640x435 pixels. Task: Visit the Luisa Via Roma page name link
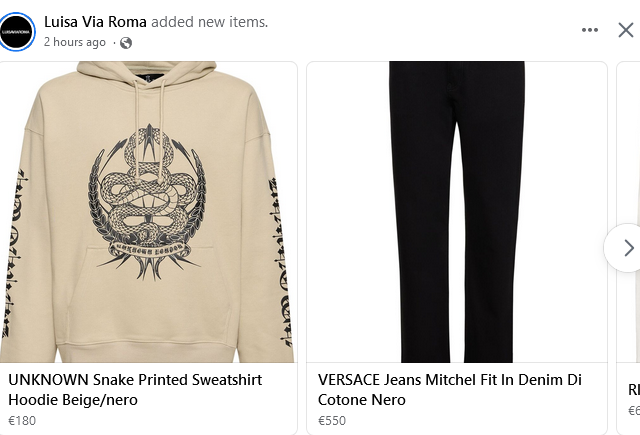[95, 22]
